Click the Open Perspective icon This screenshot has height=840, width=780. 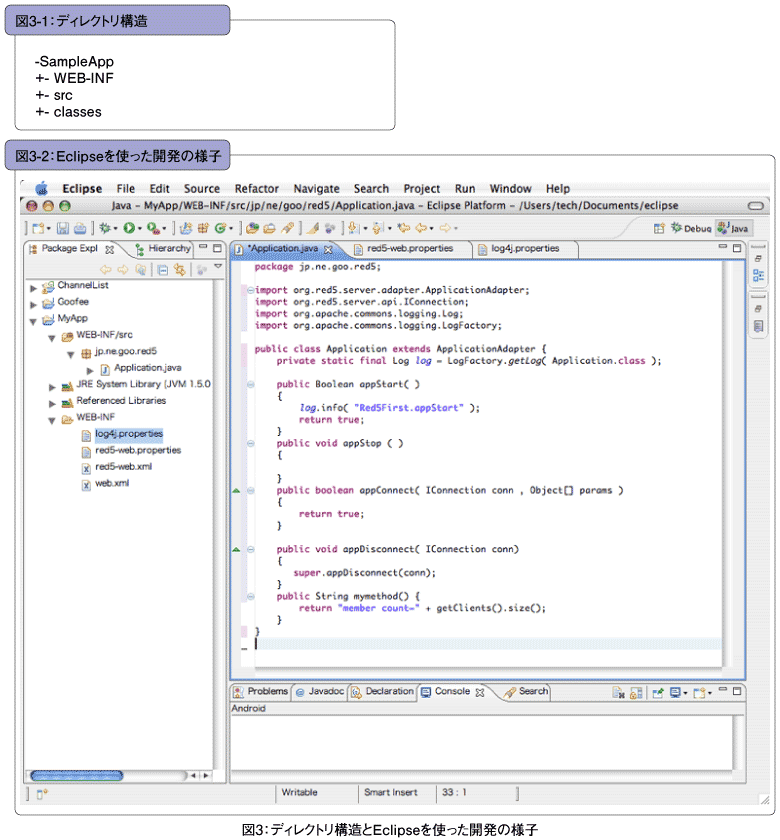[x=659, y=229]
